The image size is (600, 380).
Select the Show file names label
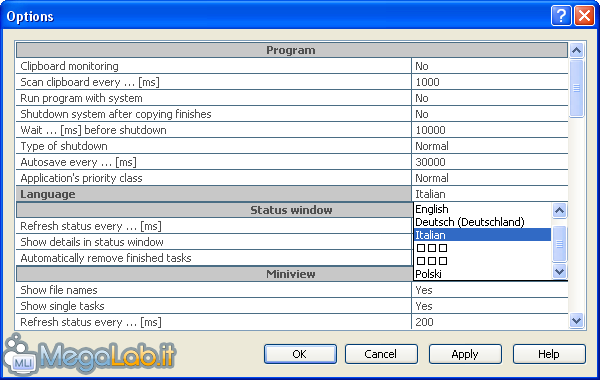tap(214, 290)
